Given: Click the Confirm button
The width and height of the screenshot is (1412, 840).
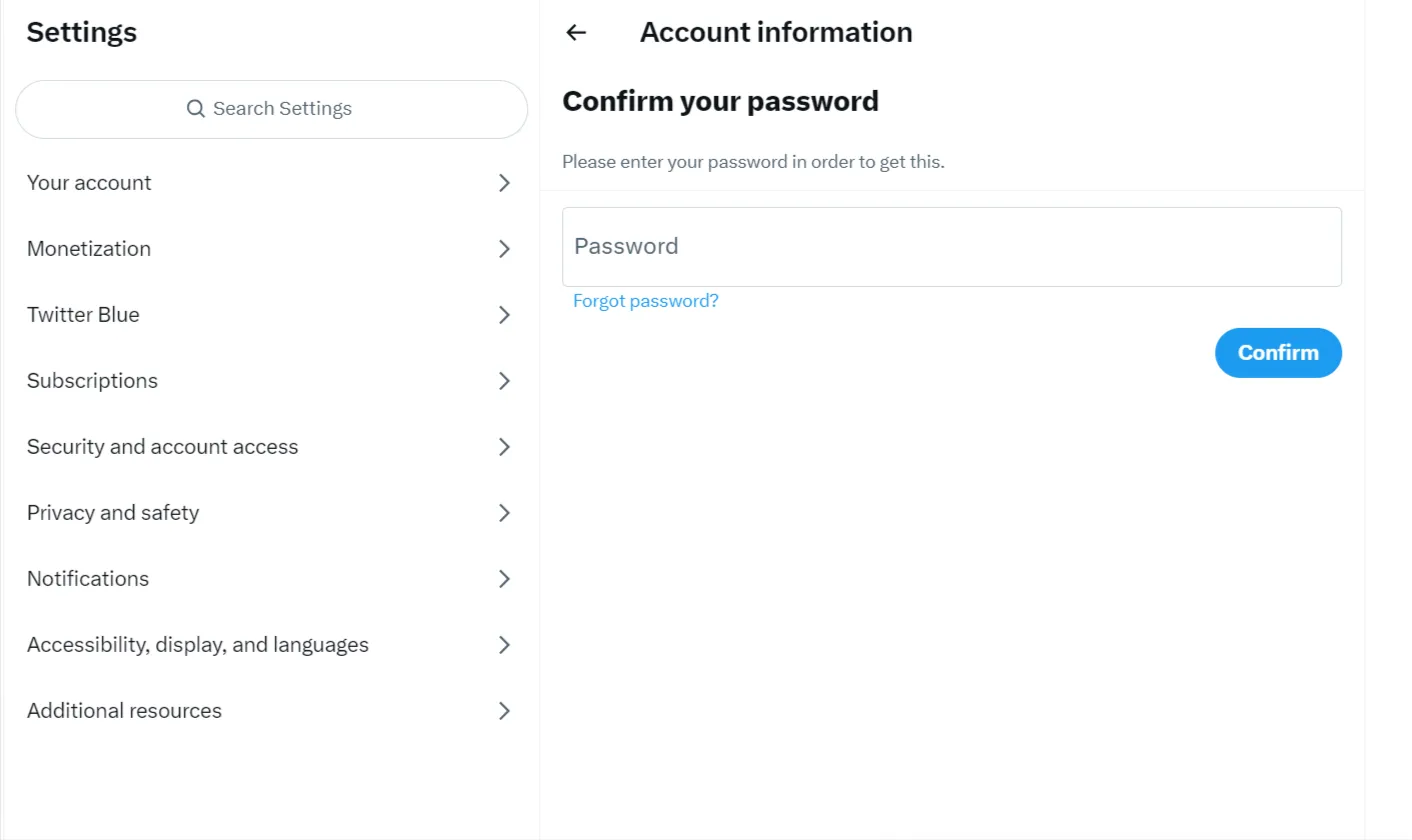Looking at the screenshot, I should pos(1278,352).
